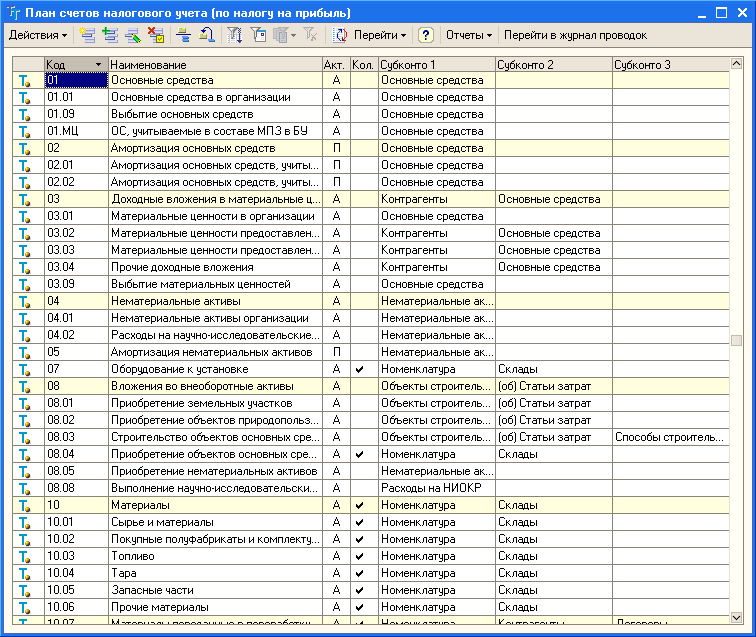
Task: Open help with the question mark icon
Action: (x=426, y=35)
